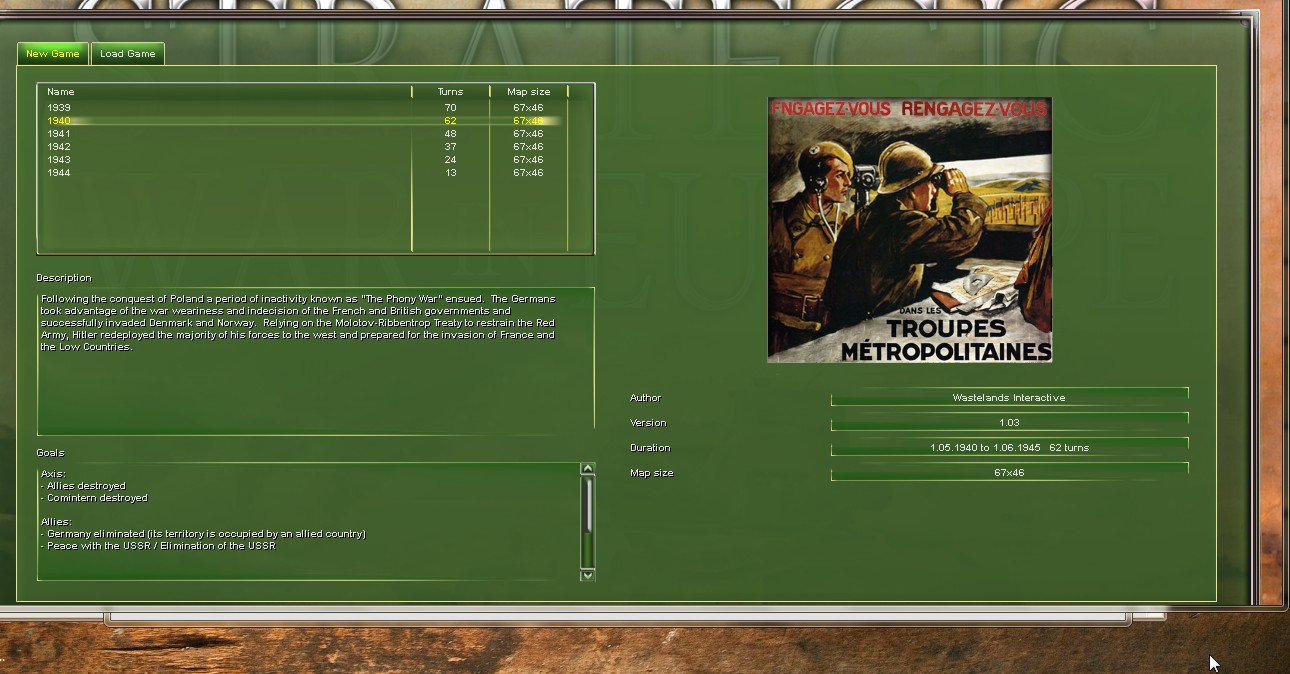Click the 'Comintern destroyed' goal line
The image size is (1290, 674).
(94, 497)
